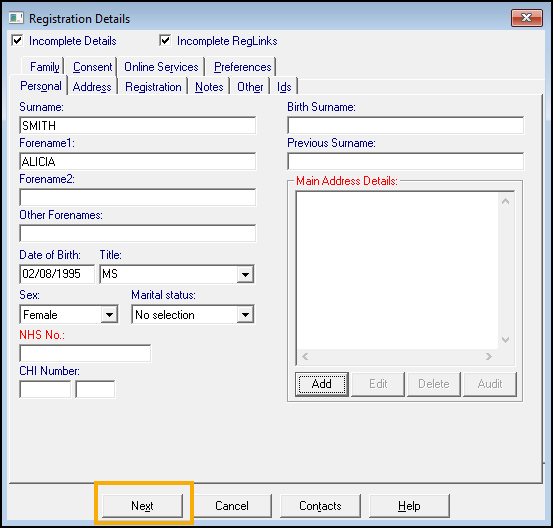Click into the NHS No. field

[x=85, y=353]
